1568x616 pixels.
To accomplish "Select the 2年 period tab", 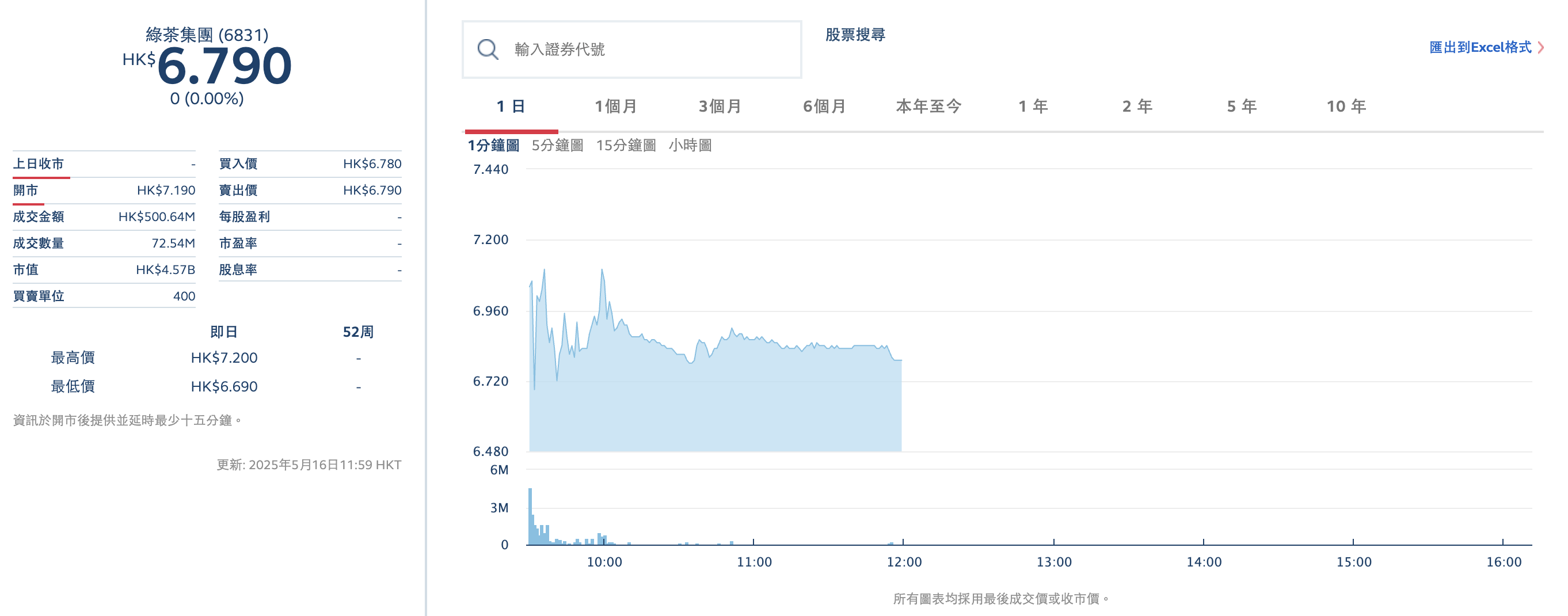I will point(1138,106).
